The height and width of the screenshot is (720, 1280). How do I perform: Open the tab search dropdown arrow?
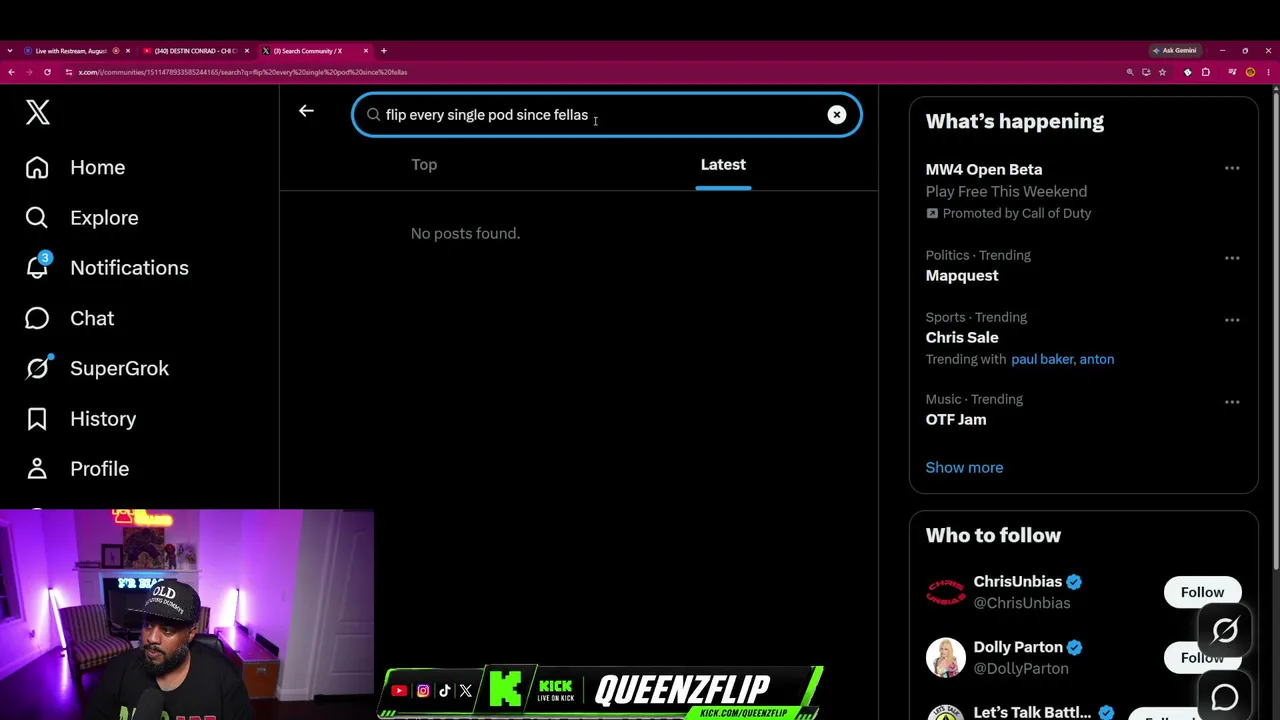(x=10, y=51)
